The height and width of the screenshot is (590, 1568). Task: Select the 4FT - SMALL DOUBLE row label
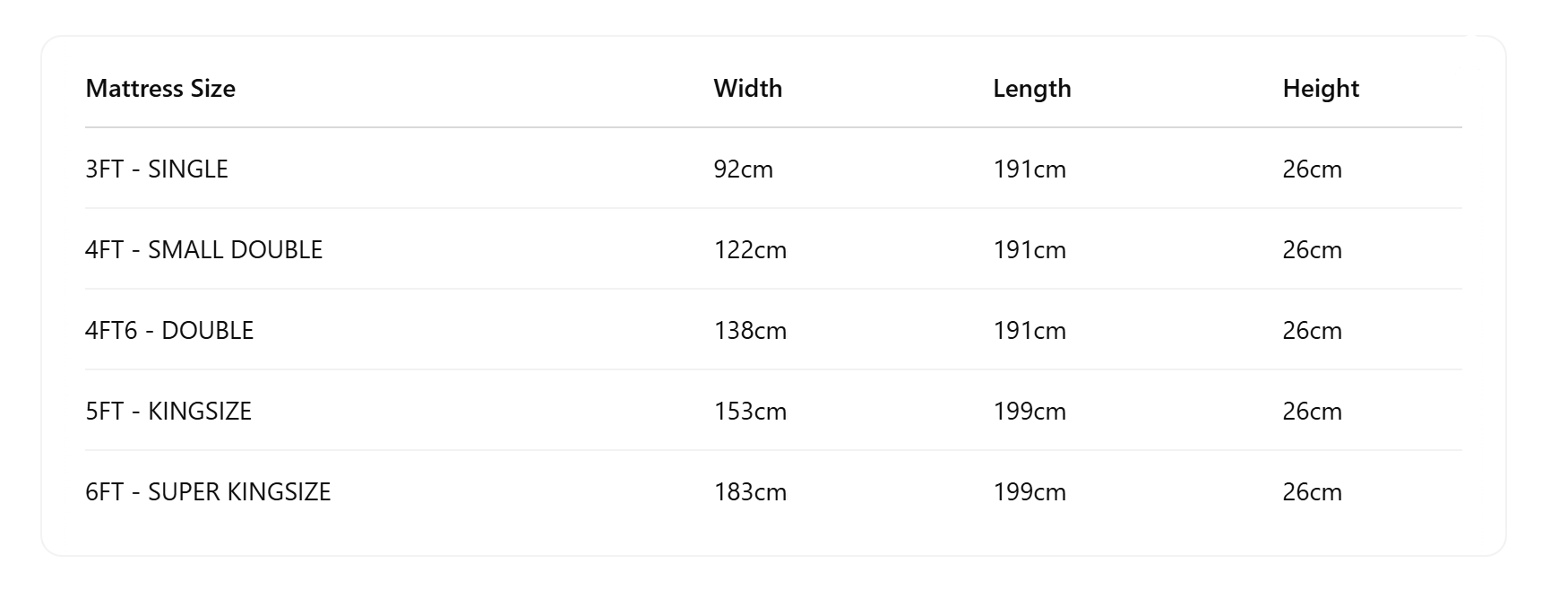[204, 249]
